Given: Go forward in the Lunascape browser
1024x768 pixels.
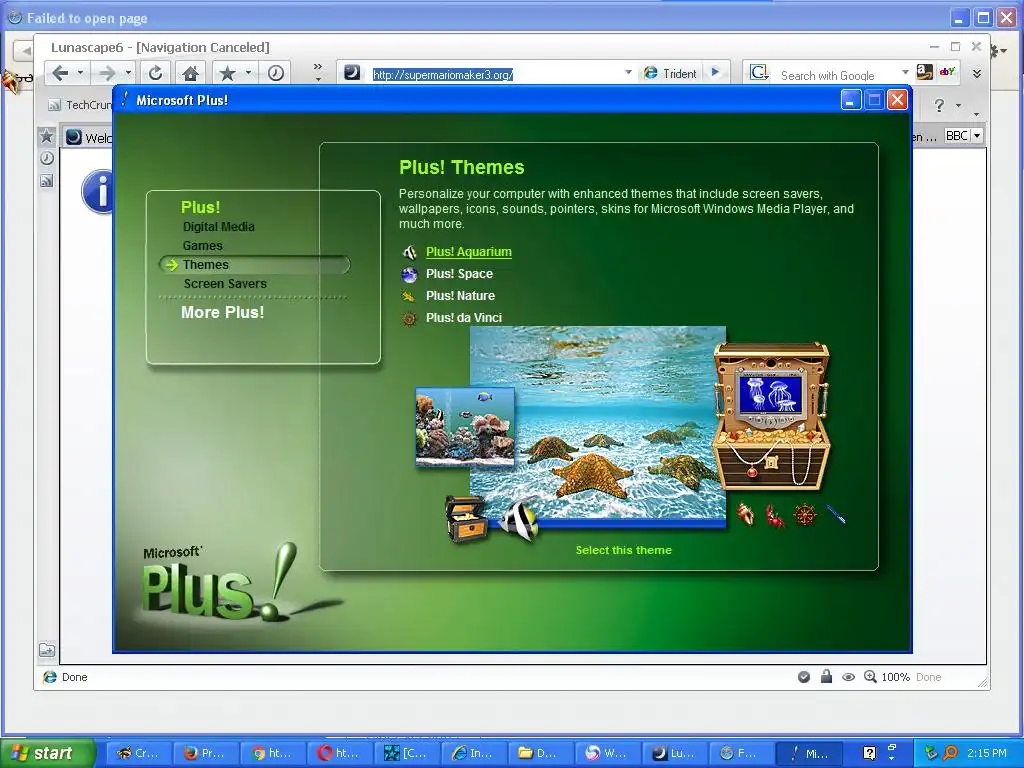Looking at the screenshot, I should point(107,73).
